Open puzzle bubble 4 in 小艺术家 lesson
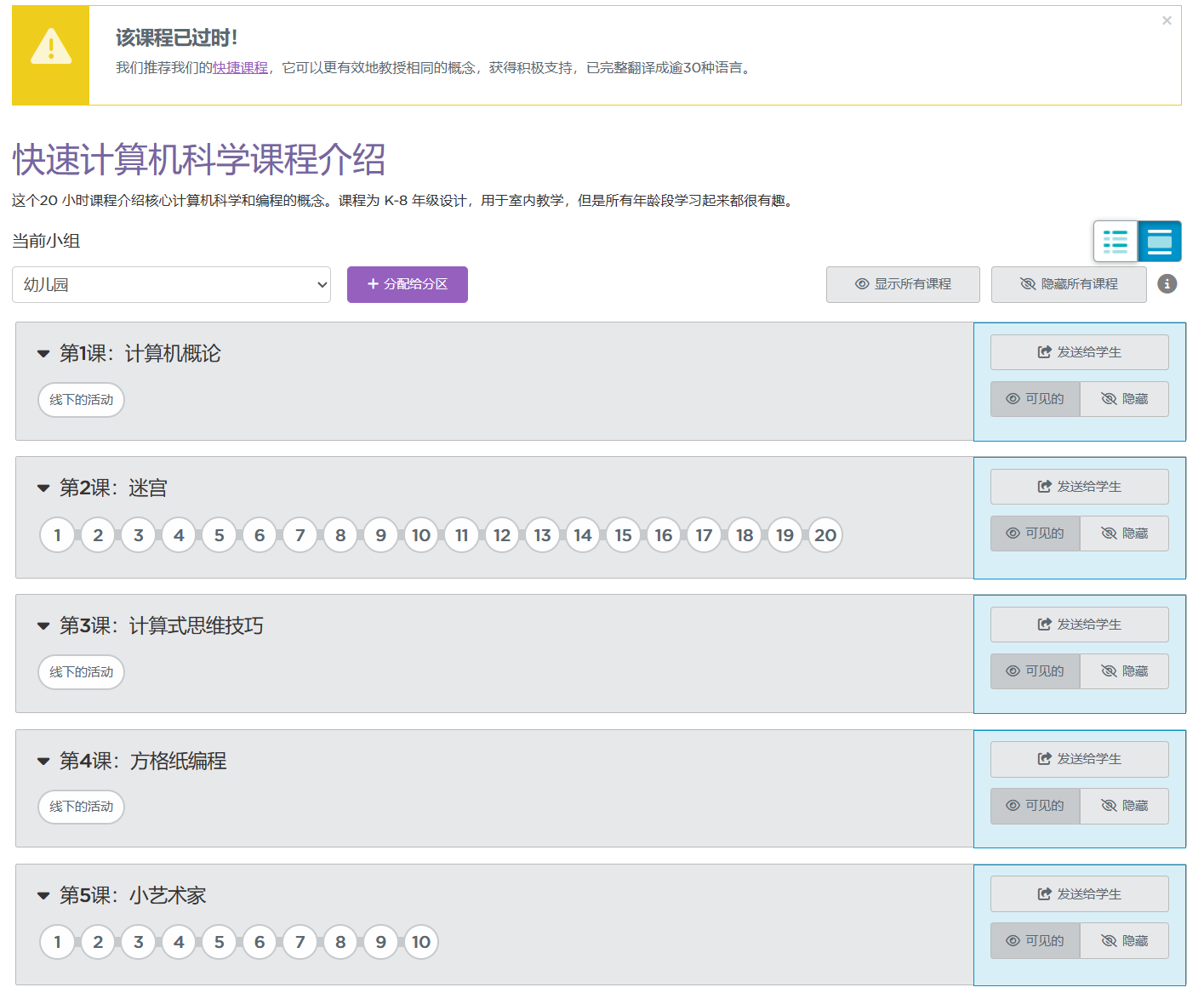Image resolution: width=1204 pixels, height=993 pixels. (x=179, y=942)
